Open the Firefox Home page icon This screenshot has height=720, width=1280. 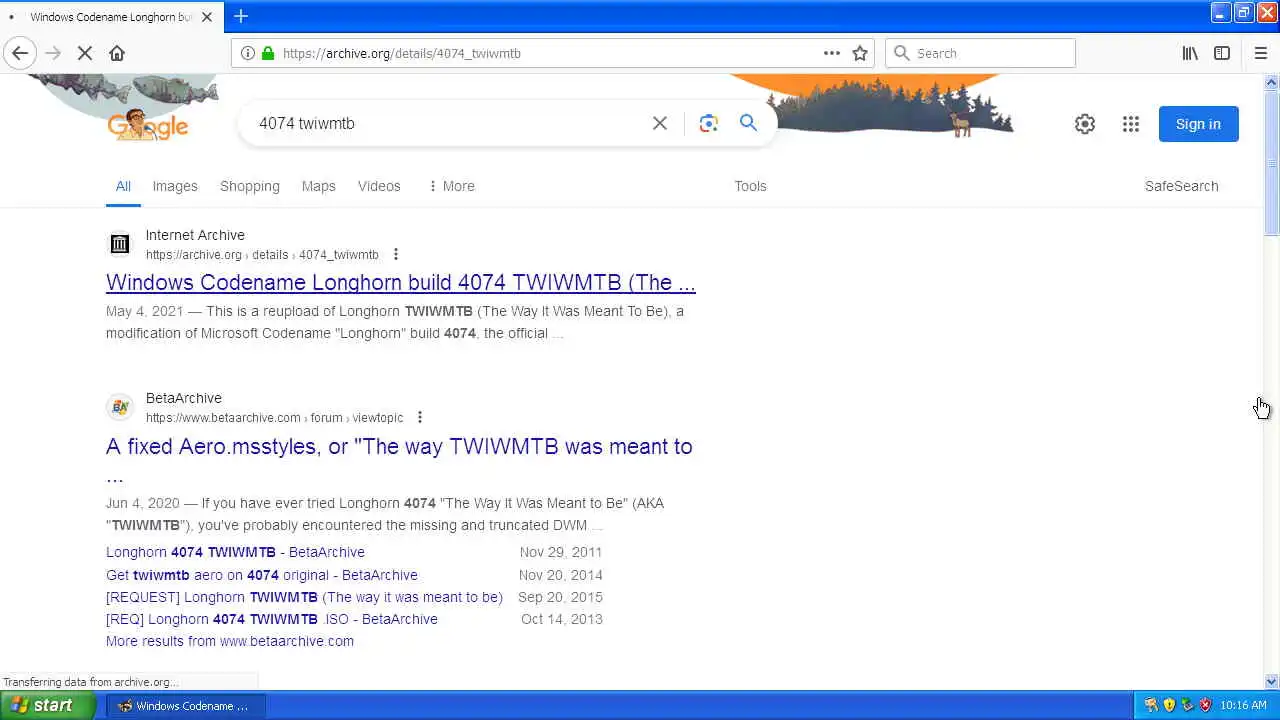tap(117, 53)
